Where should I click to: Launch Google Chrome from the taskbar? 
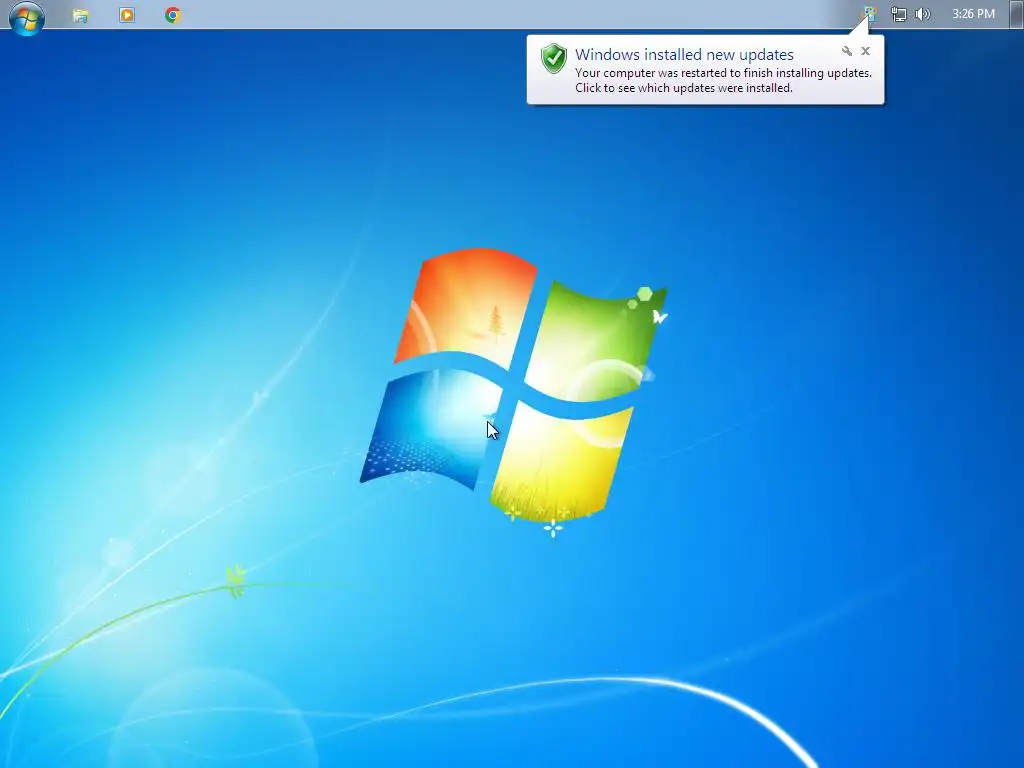click(172, 15)
